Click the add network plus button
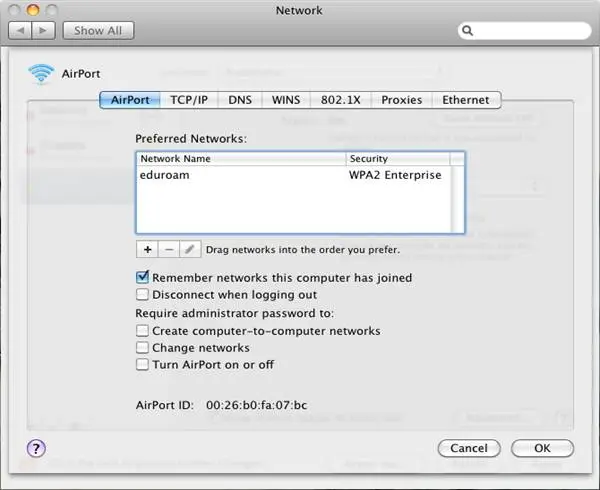This screenshot has width=600, height=490. pos(147,248)
